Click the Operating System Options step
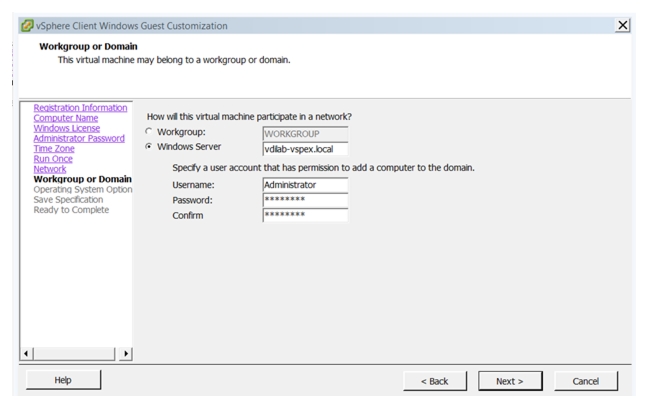Viewport: 649px width, 409px height. [83, 190]
